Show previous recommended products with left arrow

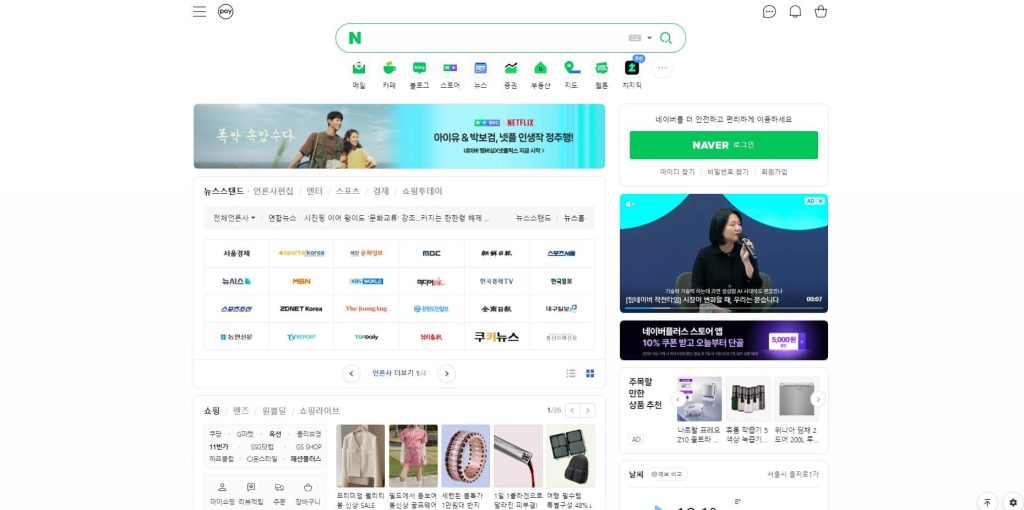click(679, 399)
